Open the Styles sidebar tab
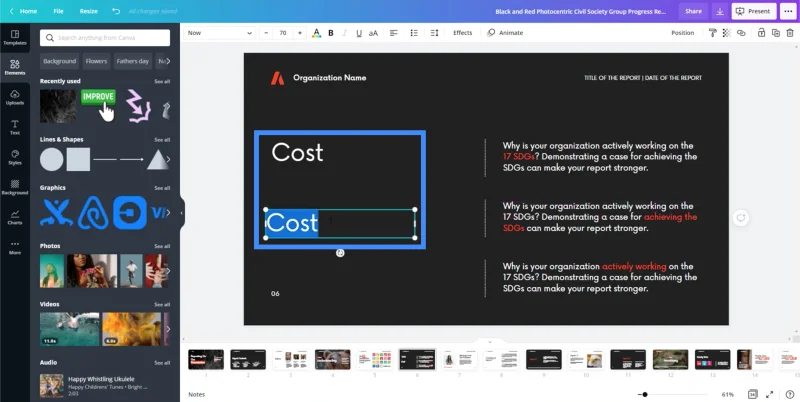 tap(15, 158)
